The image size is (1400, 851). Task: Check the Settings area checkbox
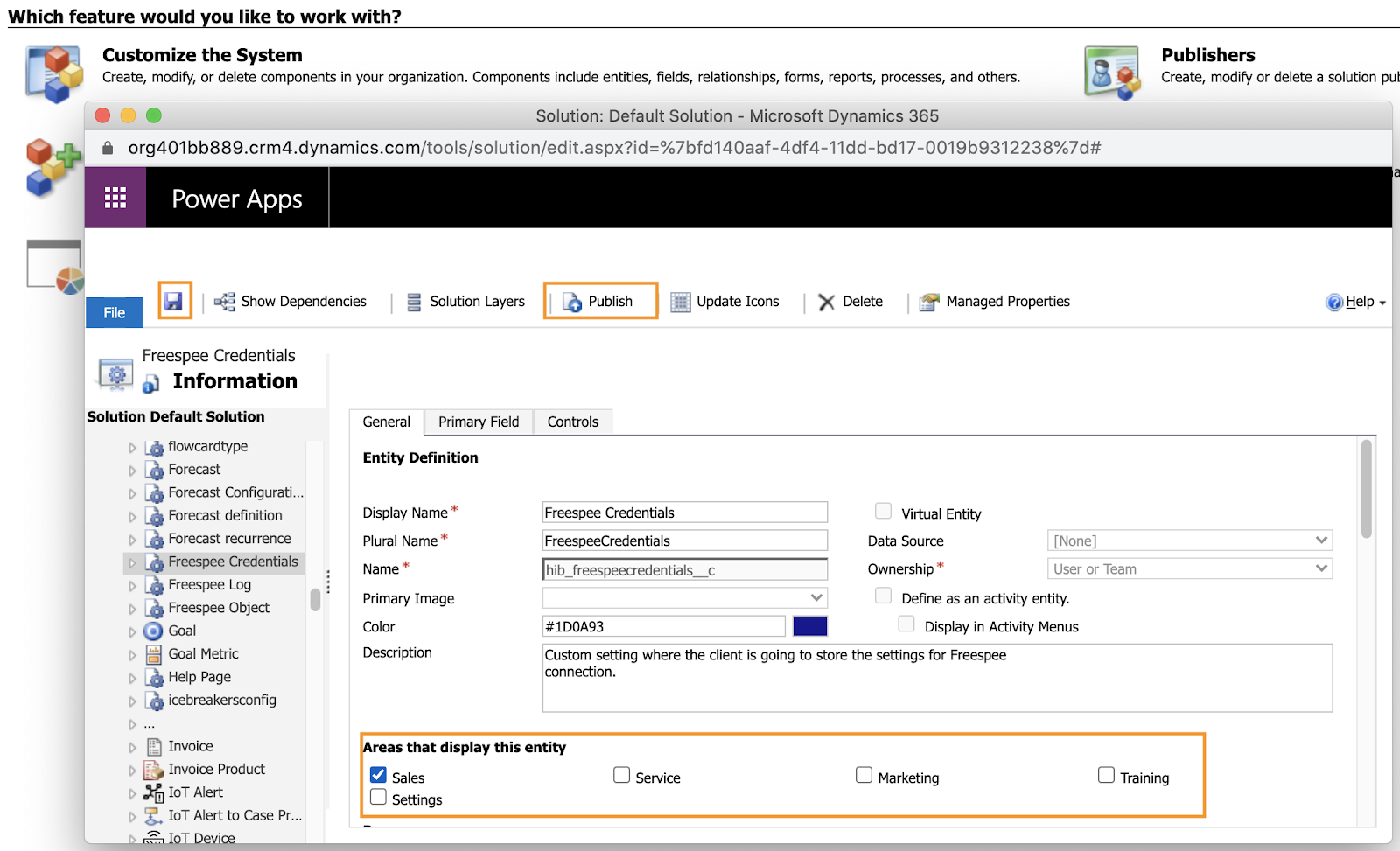378,797
